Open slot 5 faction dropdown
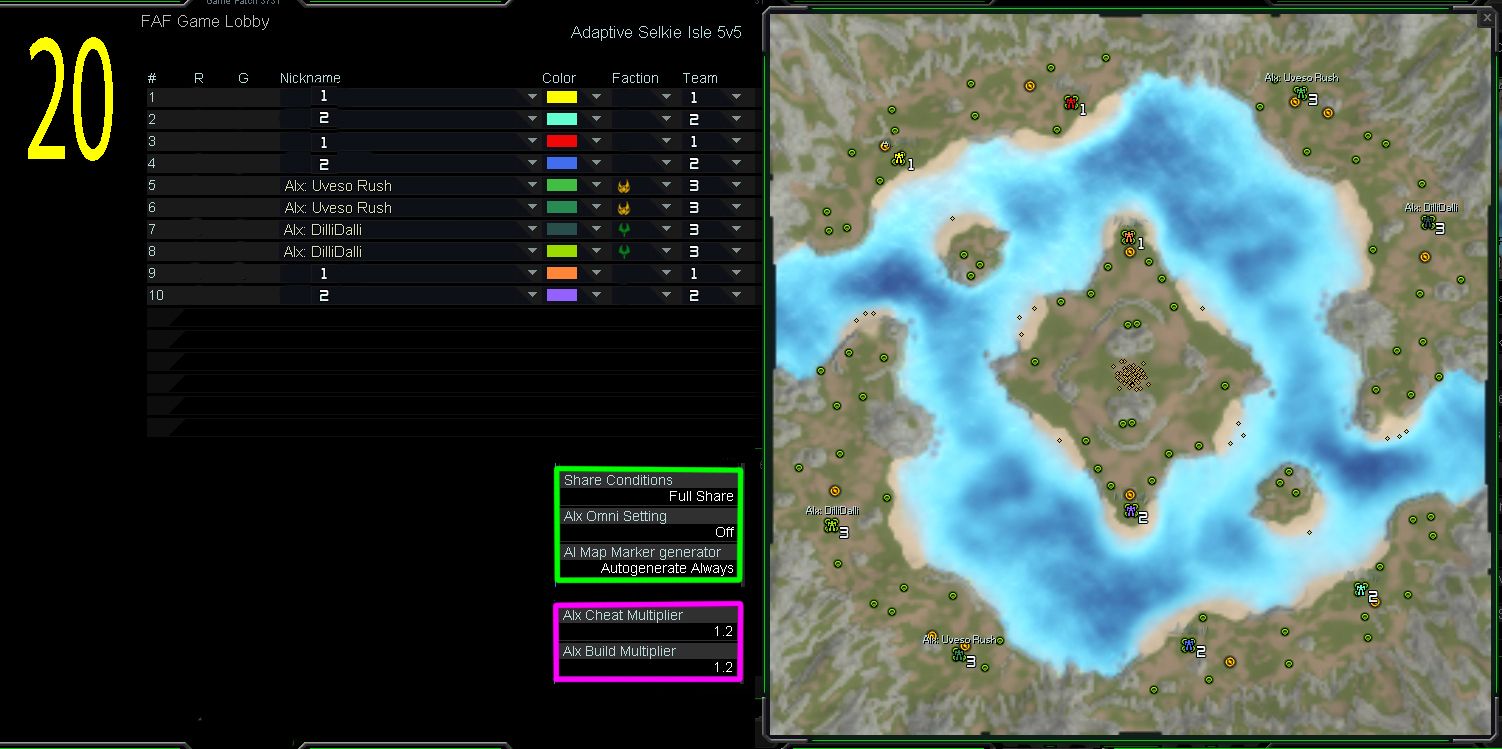Screen dimensions: 1502x749 666,186
